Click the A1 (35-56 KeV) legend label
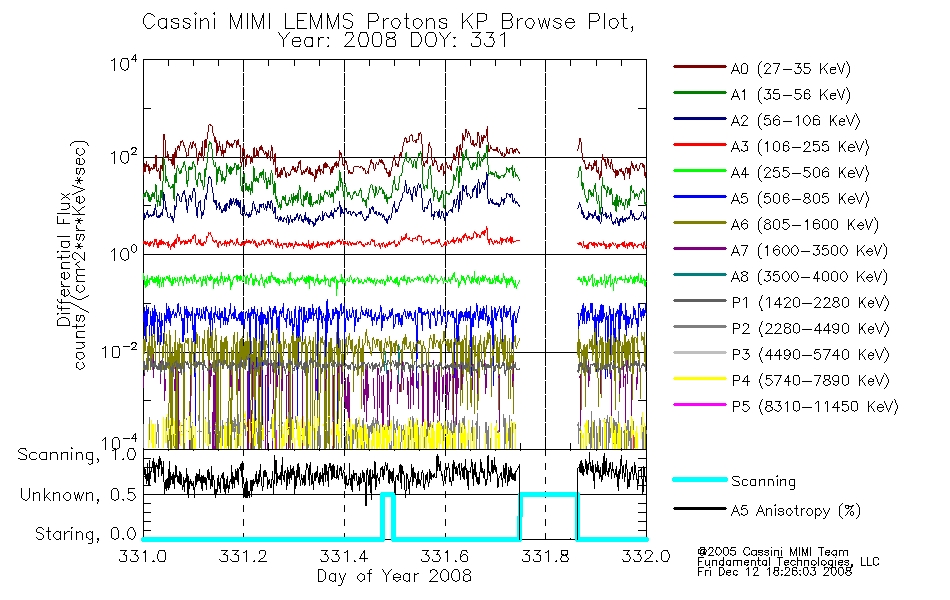This screenshot has width=950, height=600. tap(790, 95)
